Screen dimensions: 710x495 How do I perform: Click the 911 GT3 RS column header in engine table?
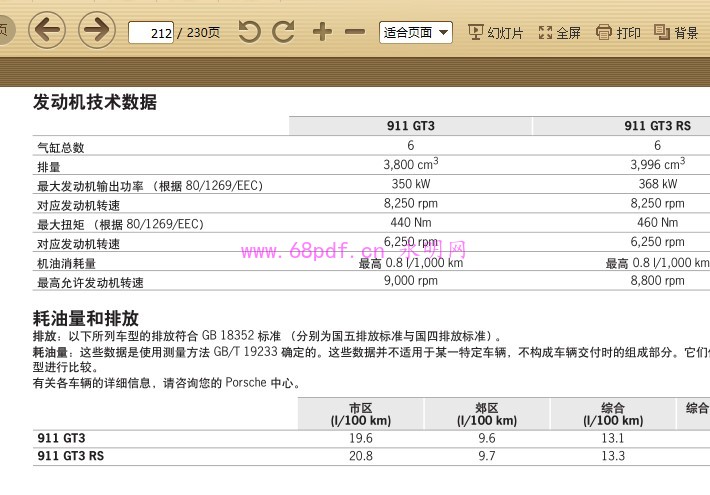tap(657, 126)
